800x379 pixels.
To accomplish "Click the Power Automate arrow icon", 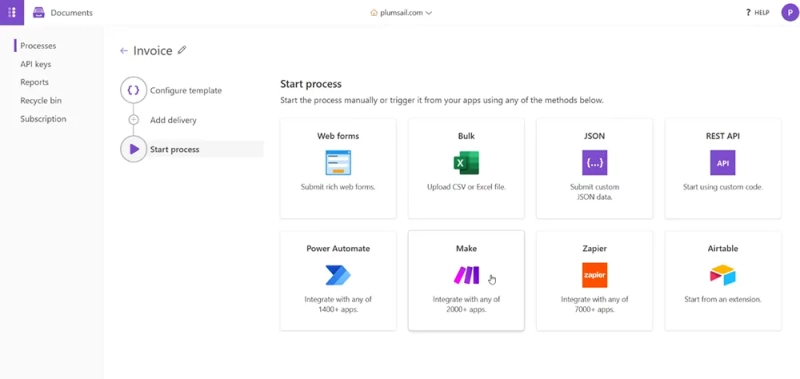I will click(338, 275).
